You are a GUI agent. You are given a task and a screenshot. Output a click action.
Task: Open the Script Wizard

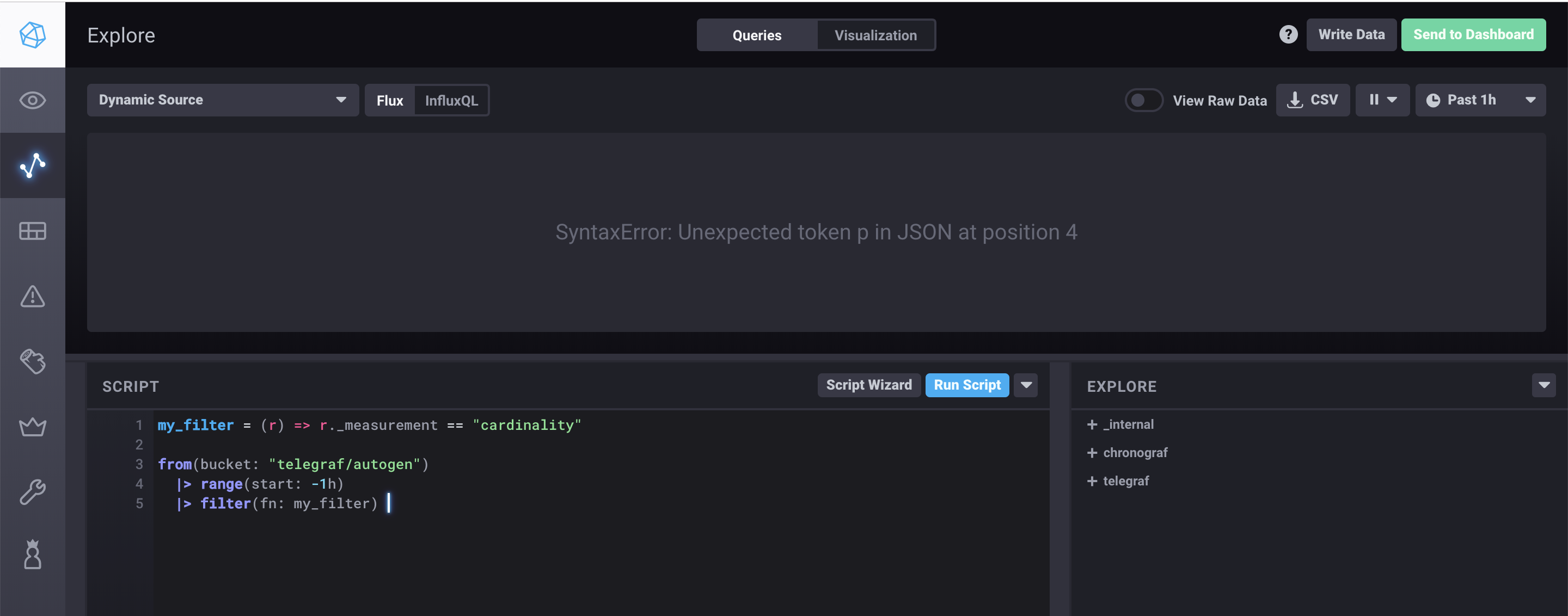(868, 385)
